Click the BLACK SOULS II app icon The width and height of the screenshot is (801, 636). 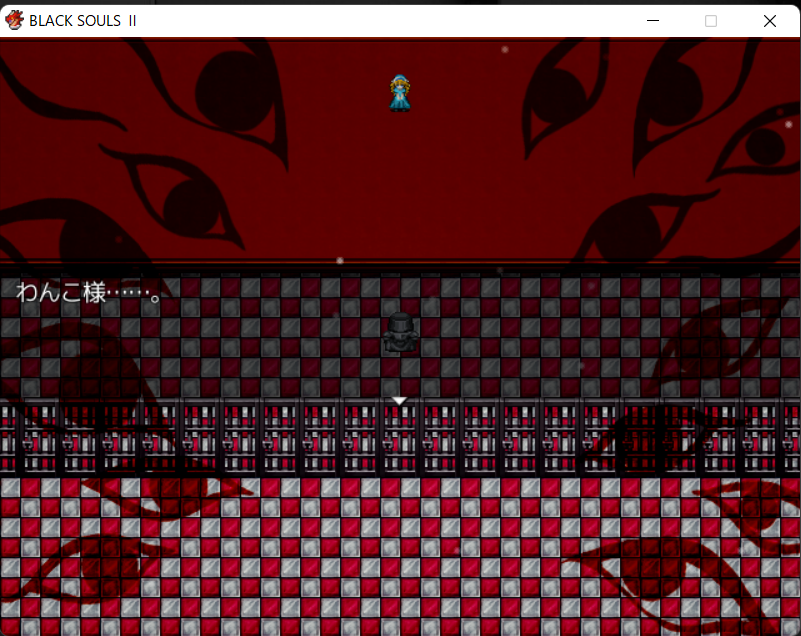click(x=14, y=20)
